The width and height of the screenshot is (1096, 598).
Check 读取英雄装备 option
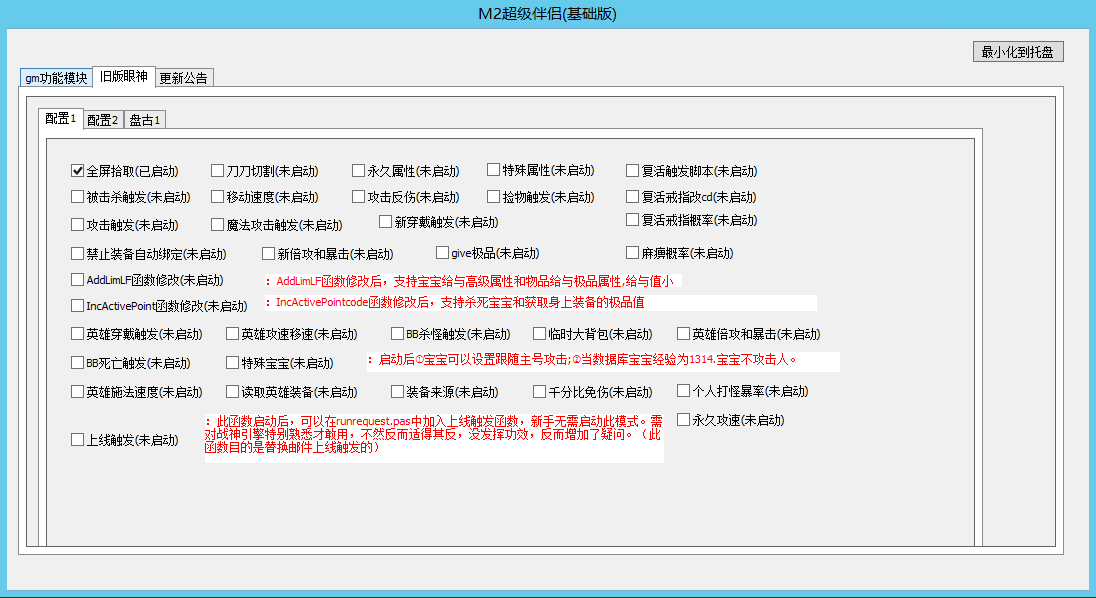(x=233, y=392)
